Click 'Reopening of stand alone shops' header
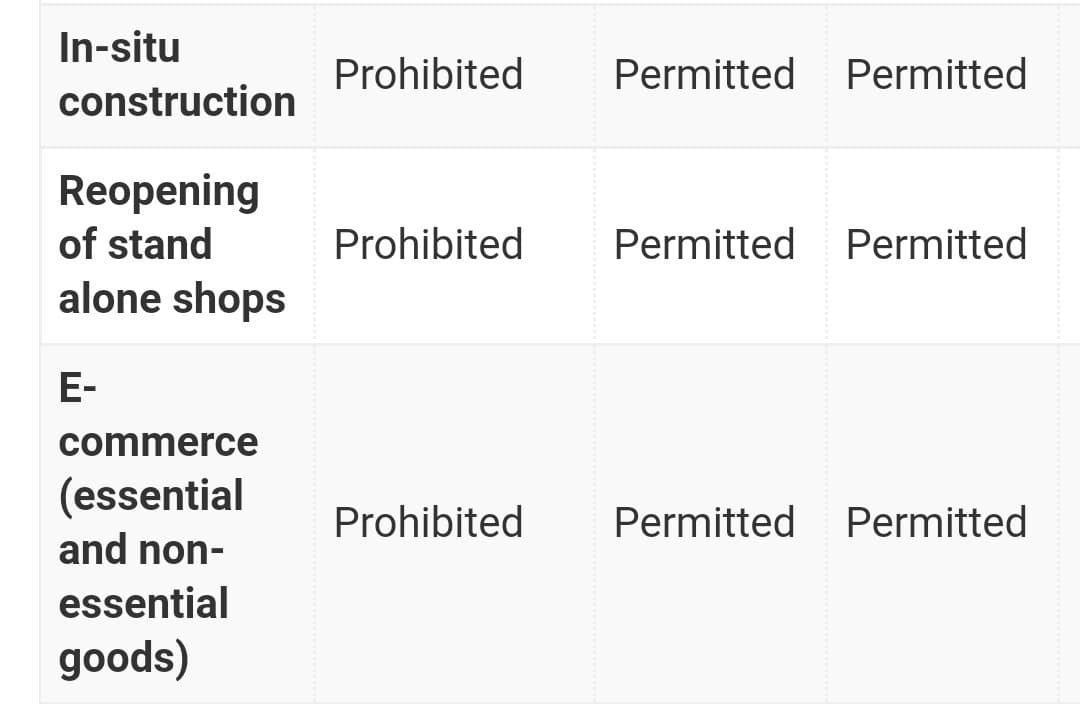 pos(177,245)
